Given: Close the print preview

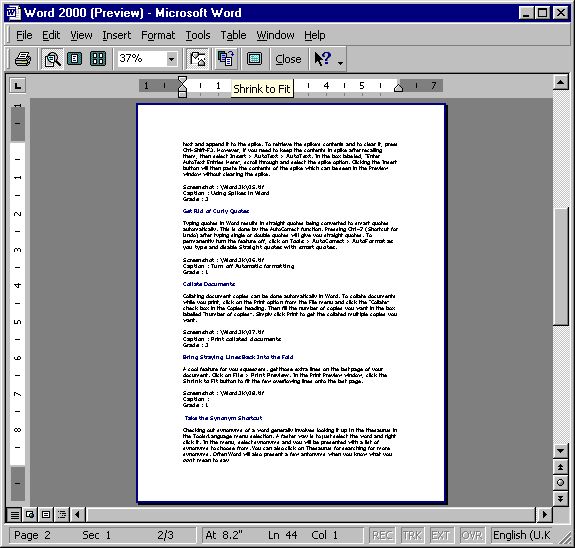Looking at the screenshot, I should pos(288,59).
